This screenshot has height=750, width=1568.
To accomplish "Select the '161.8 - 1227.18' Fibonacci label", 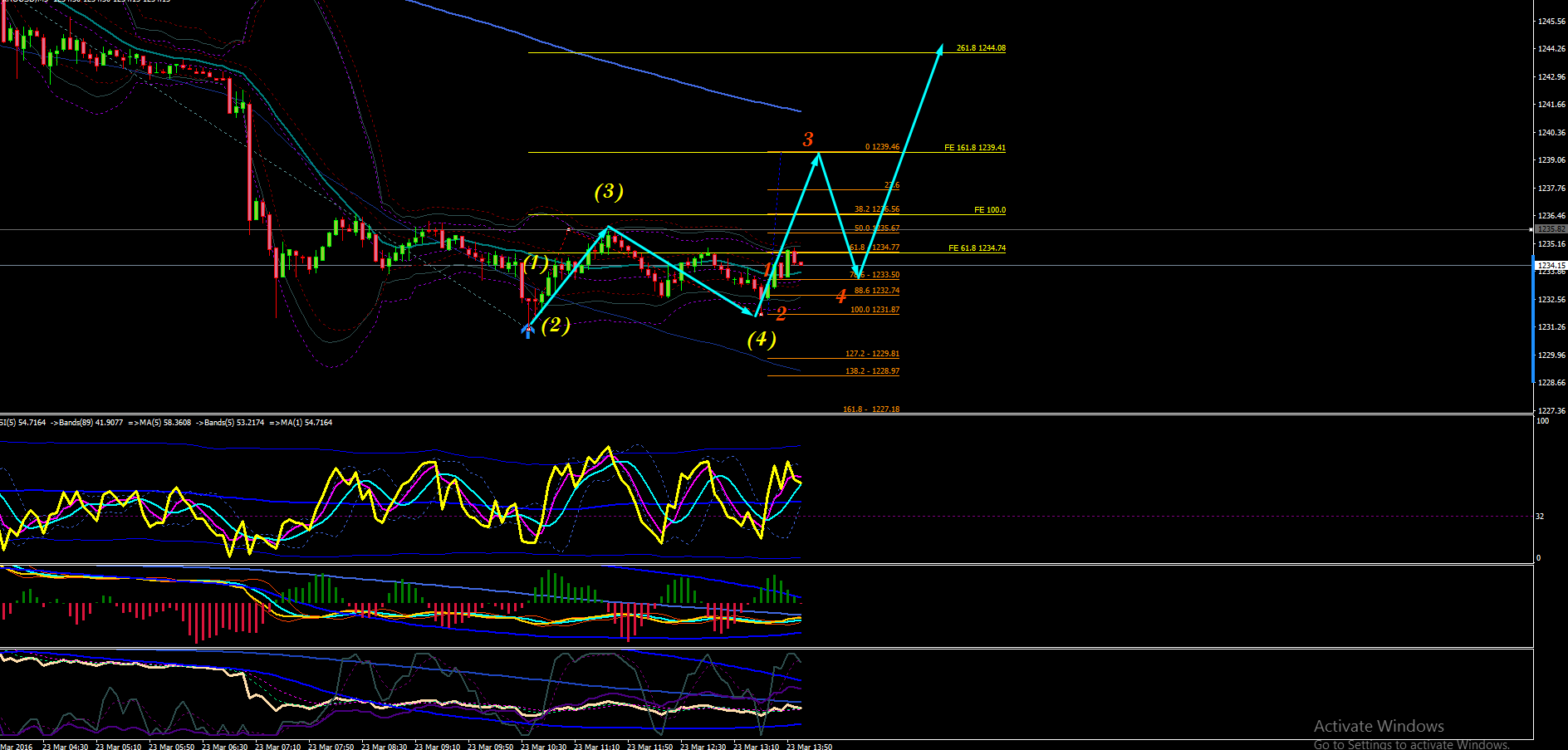I will click(x=871, y=409).
